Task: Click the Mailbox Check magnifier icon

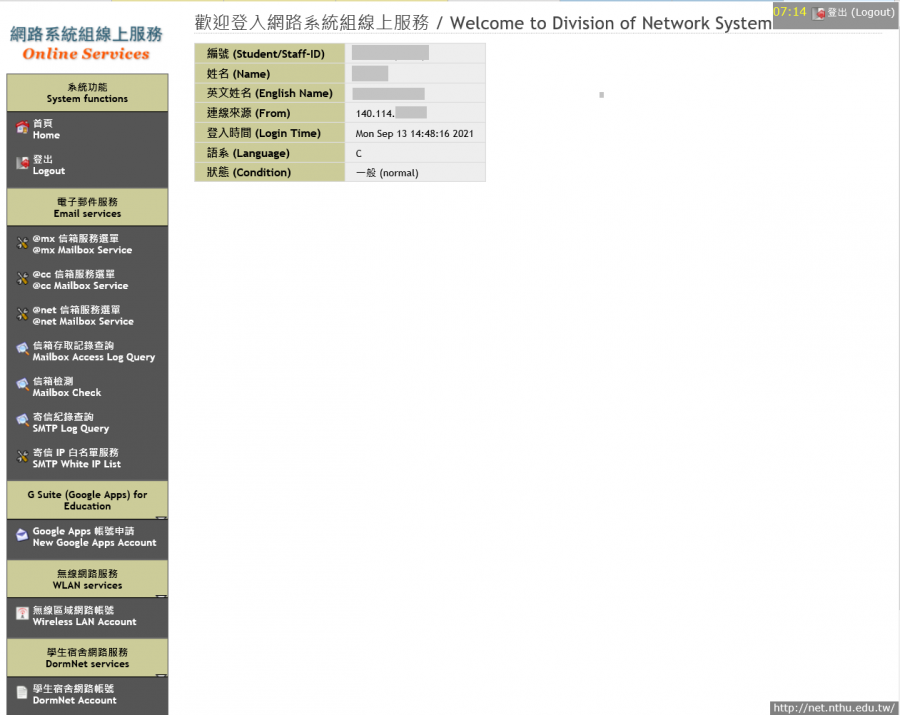Action: point(22,386)
